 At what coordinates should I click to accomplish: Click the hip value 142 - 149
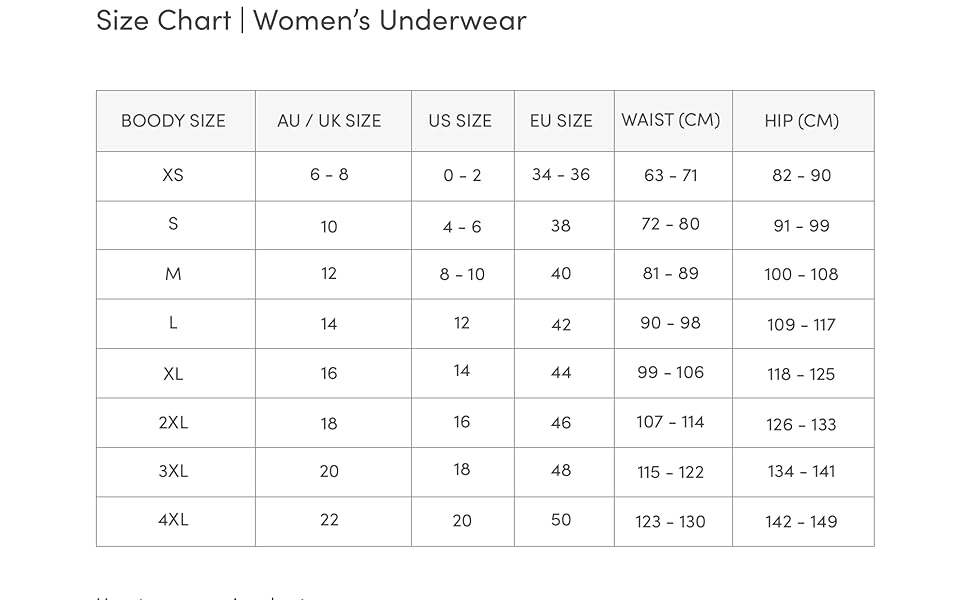(801, 521)
